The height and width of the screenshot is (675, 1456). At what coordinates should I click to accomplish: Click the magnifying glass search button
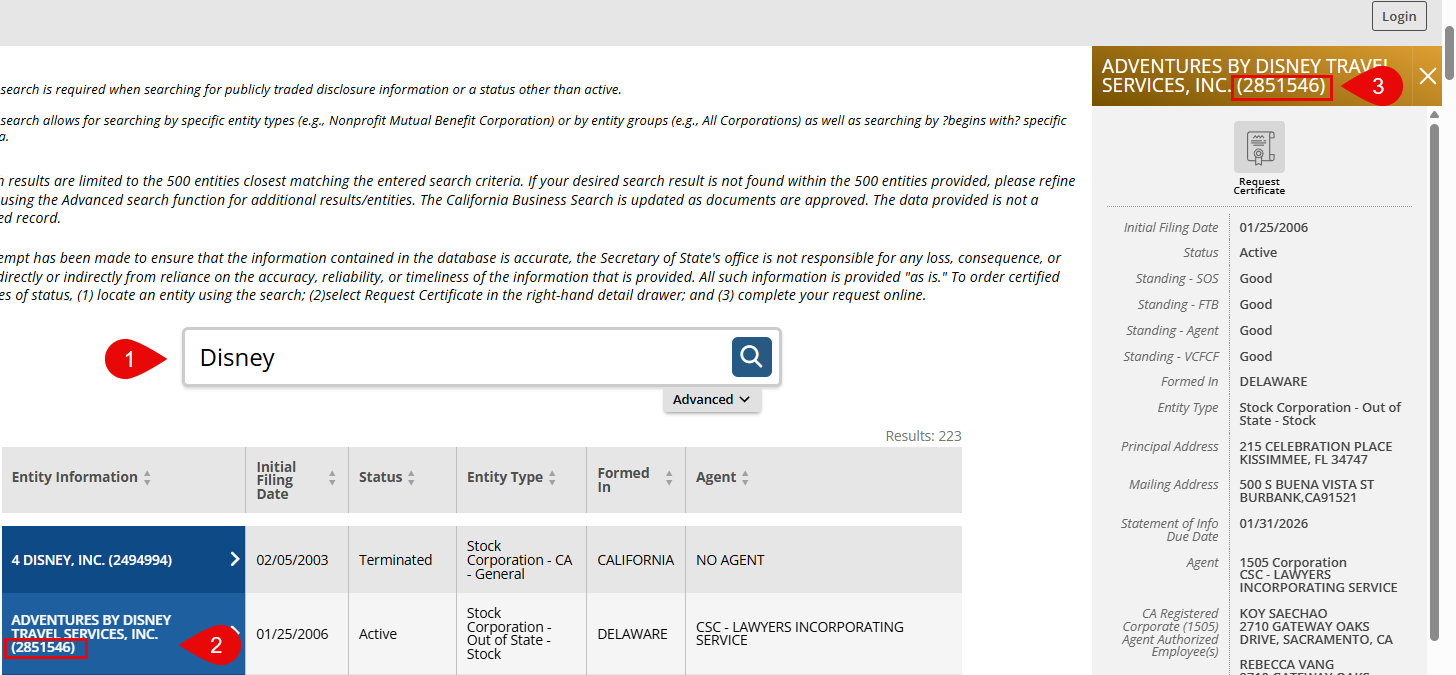click(x=752, y=357)
